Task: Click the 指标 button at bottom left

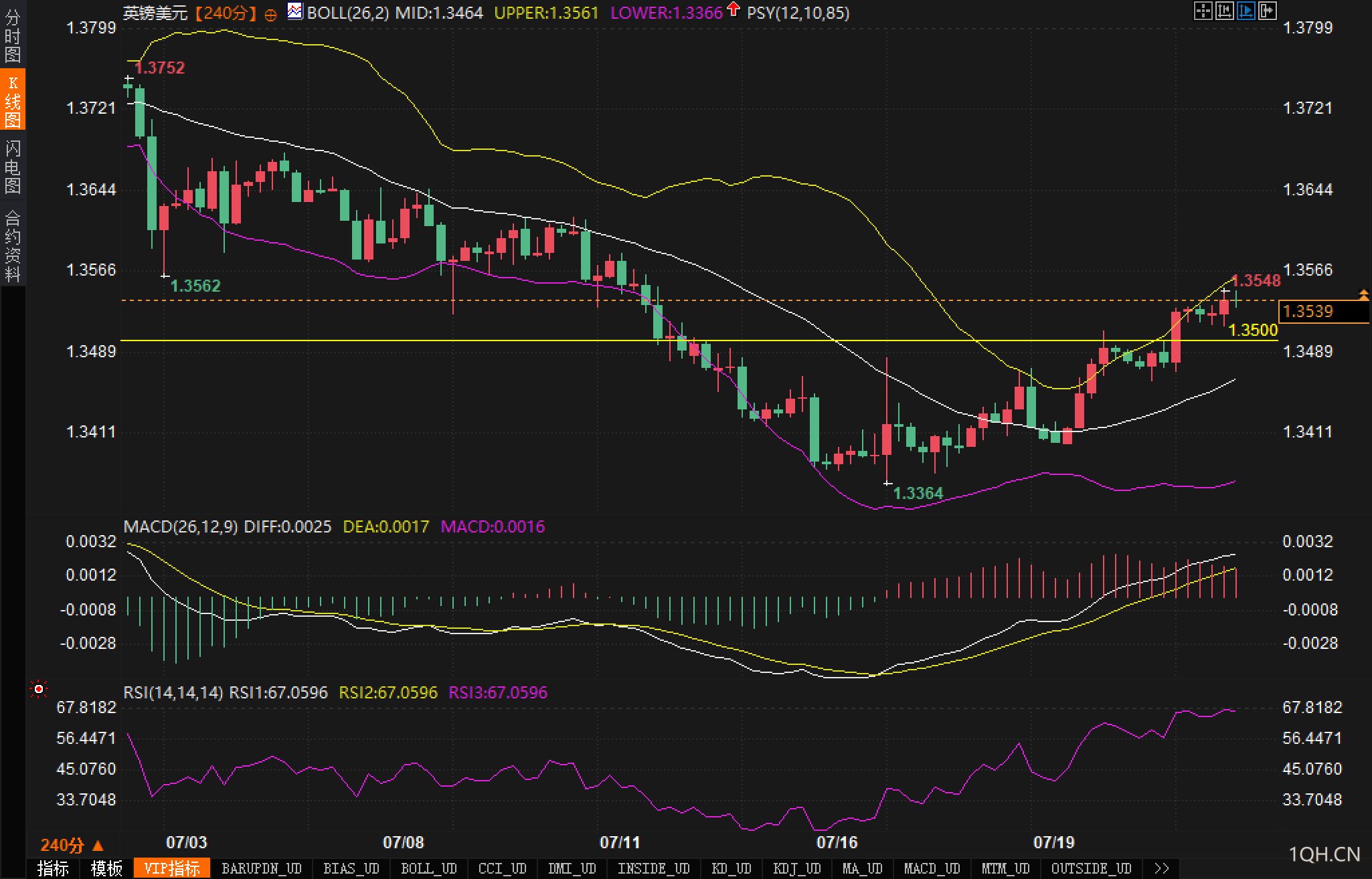Action: coord(53,868)
